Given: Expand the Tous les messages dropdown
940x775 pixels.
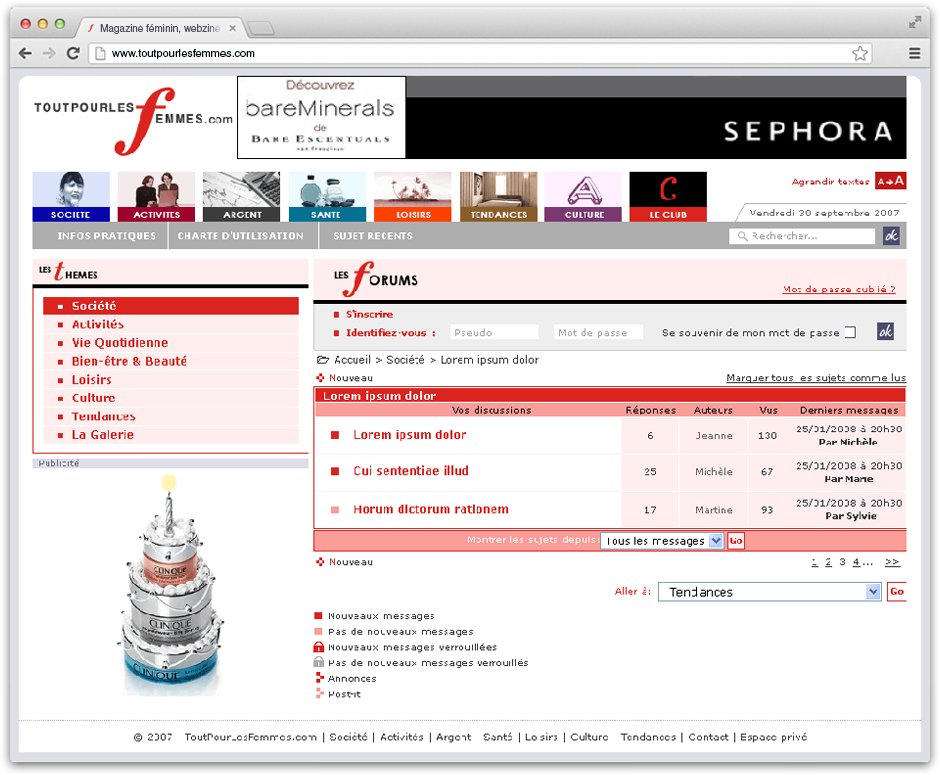Looking at the screenshot, I should tap(662, 541).
